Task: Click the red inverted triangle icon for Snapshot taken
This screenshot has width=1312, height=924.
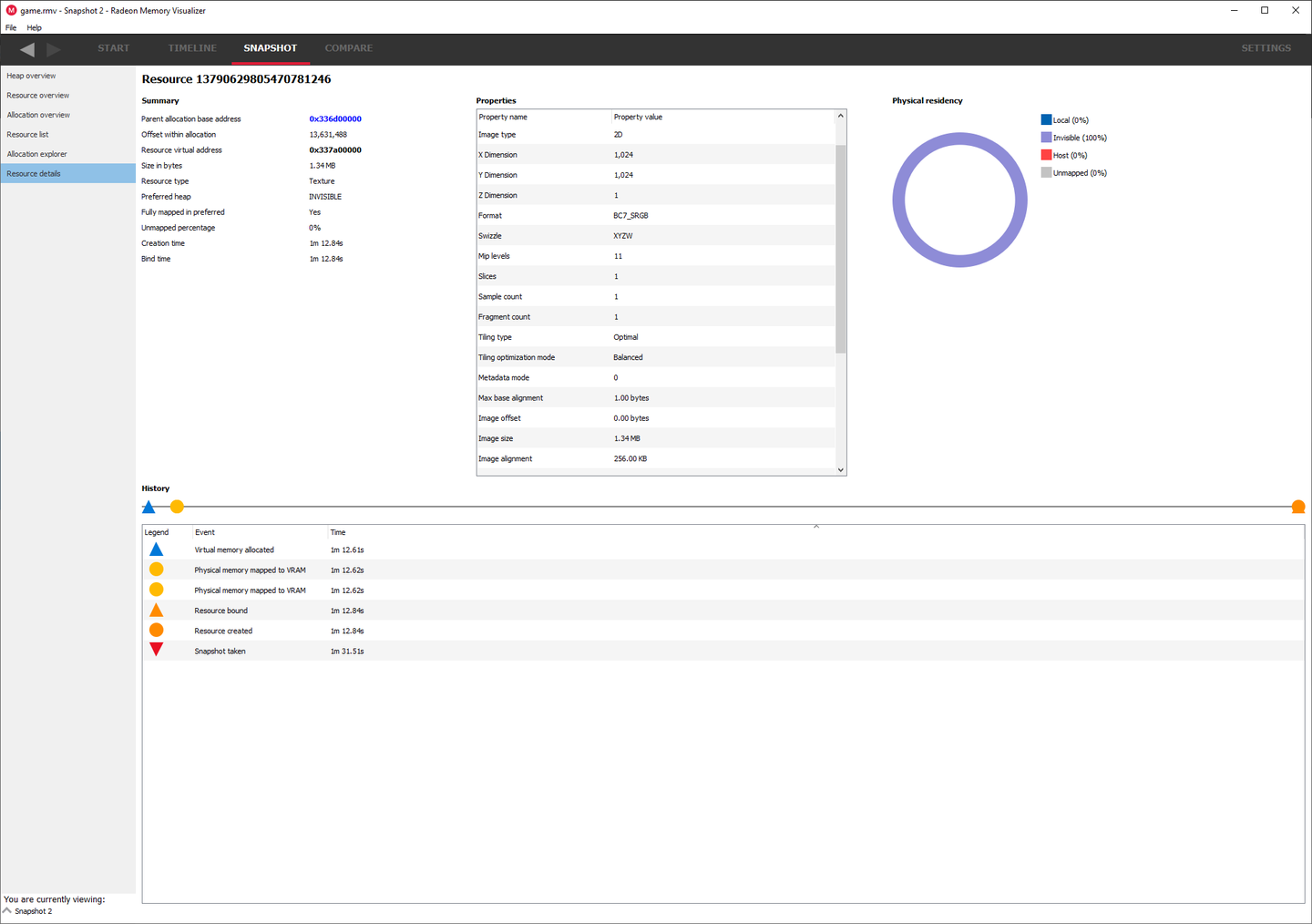Action: tap(156, 649)
